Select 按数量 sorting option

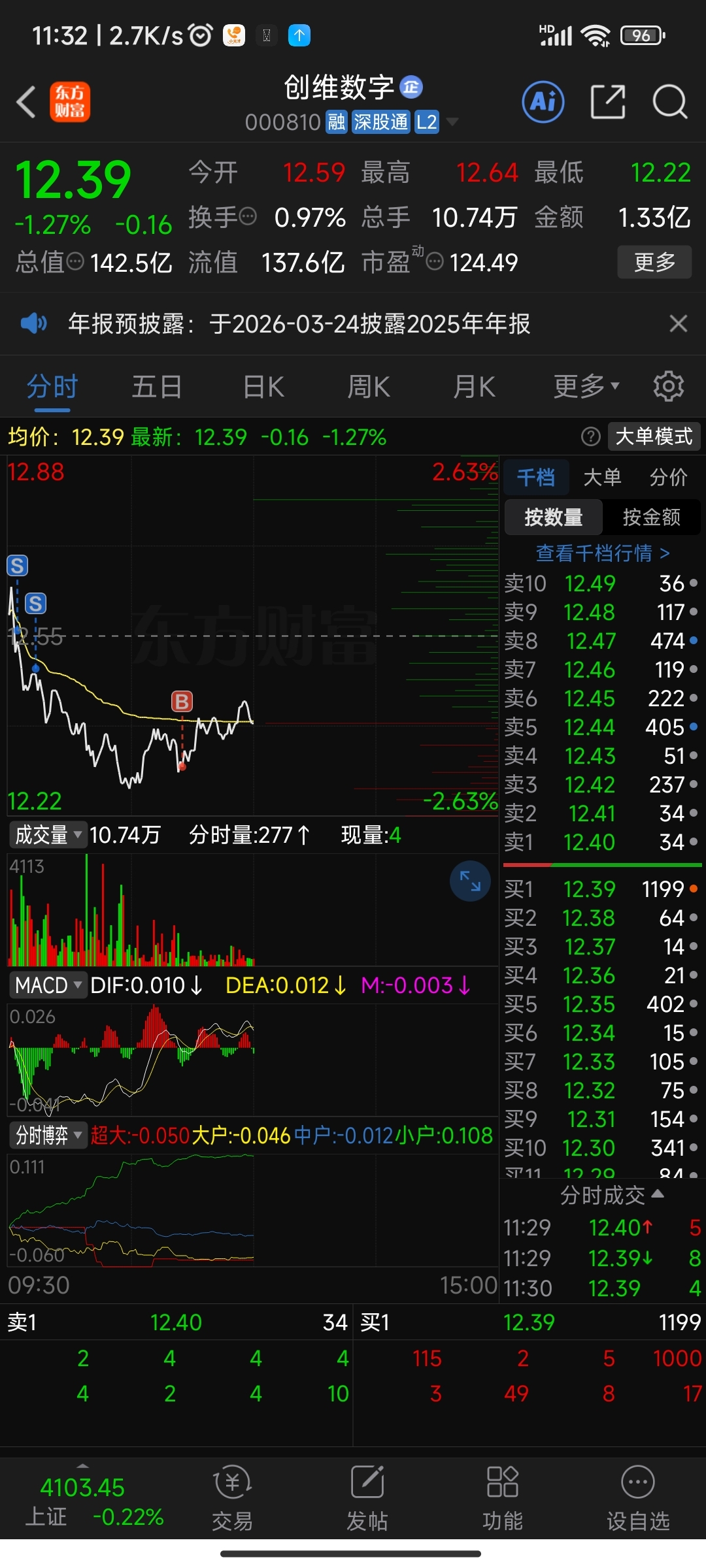pyautogui.click(x=554, y=517)
